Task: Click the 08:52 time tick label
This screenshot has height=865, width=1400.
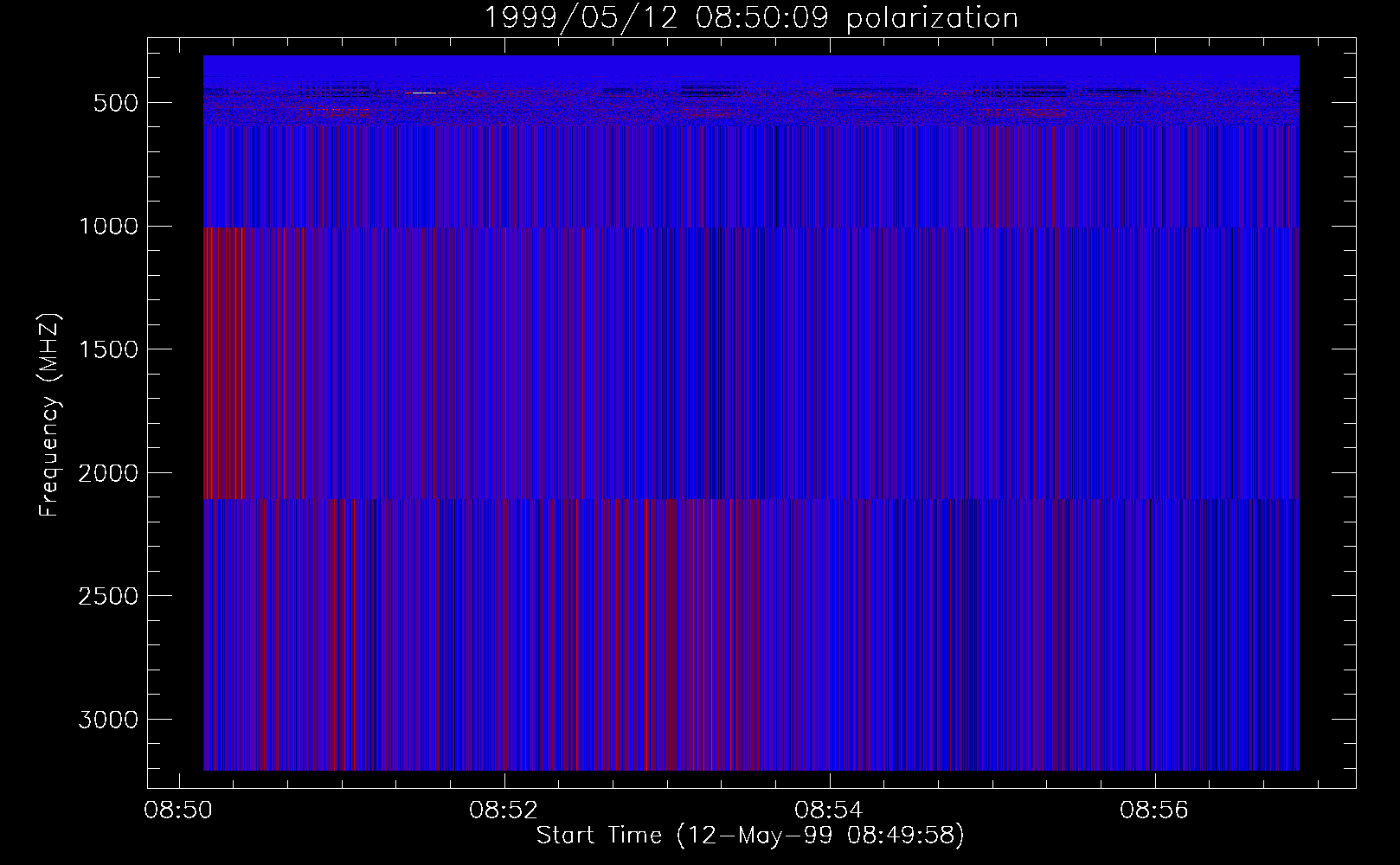Action: click(504, 811)
